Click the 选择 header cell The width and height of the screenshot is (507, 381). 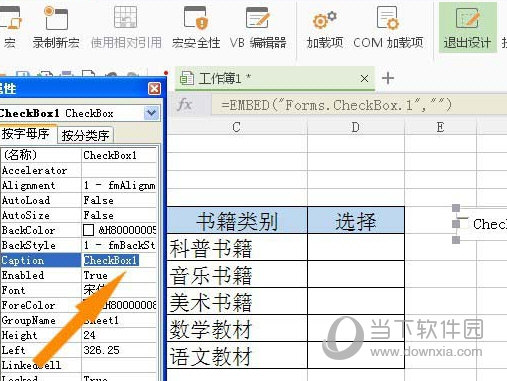[x=356, y=220]
